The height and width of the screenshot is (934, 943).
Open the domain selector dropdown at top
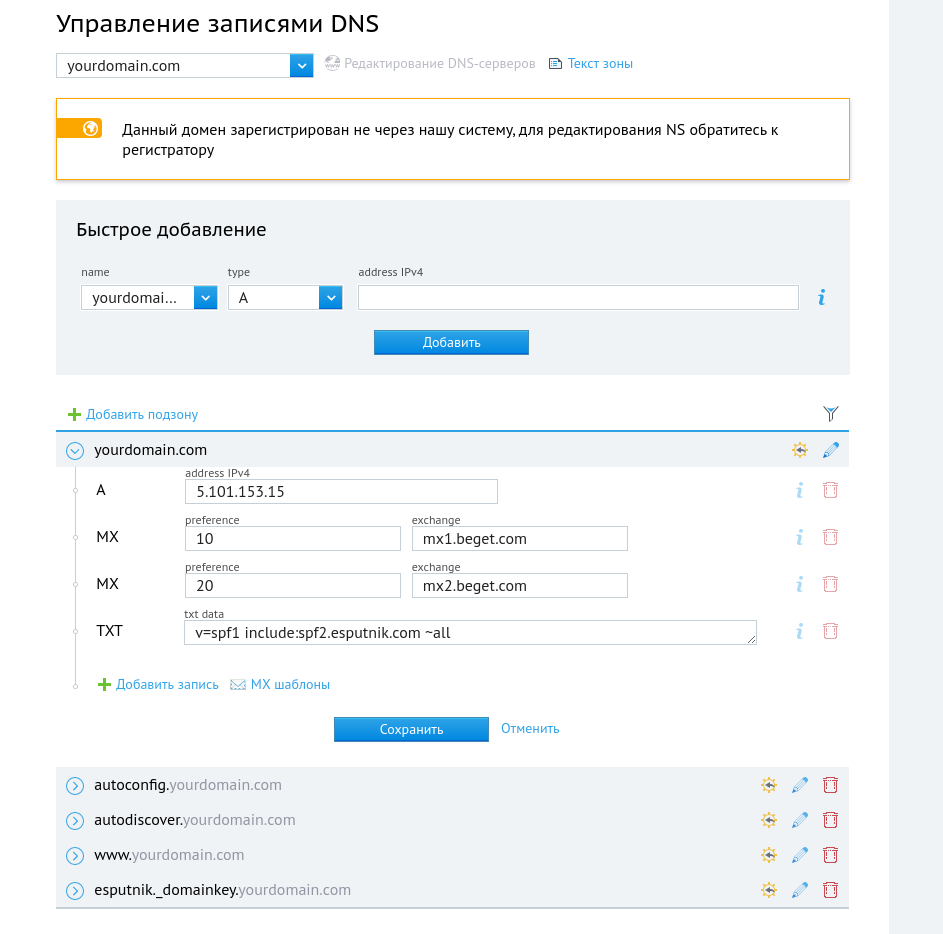click(302, 66)
